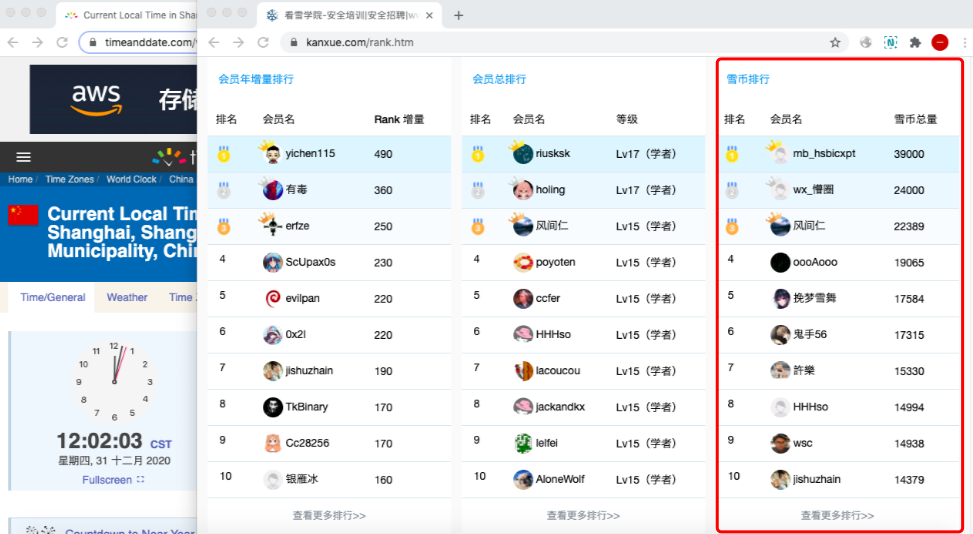Open member 鬼手56 profile
This screenshot has height=534, width=973.
[810, 334]
